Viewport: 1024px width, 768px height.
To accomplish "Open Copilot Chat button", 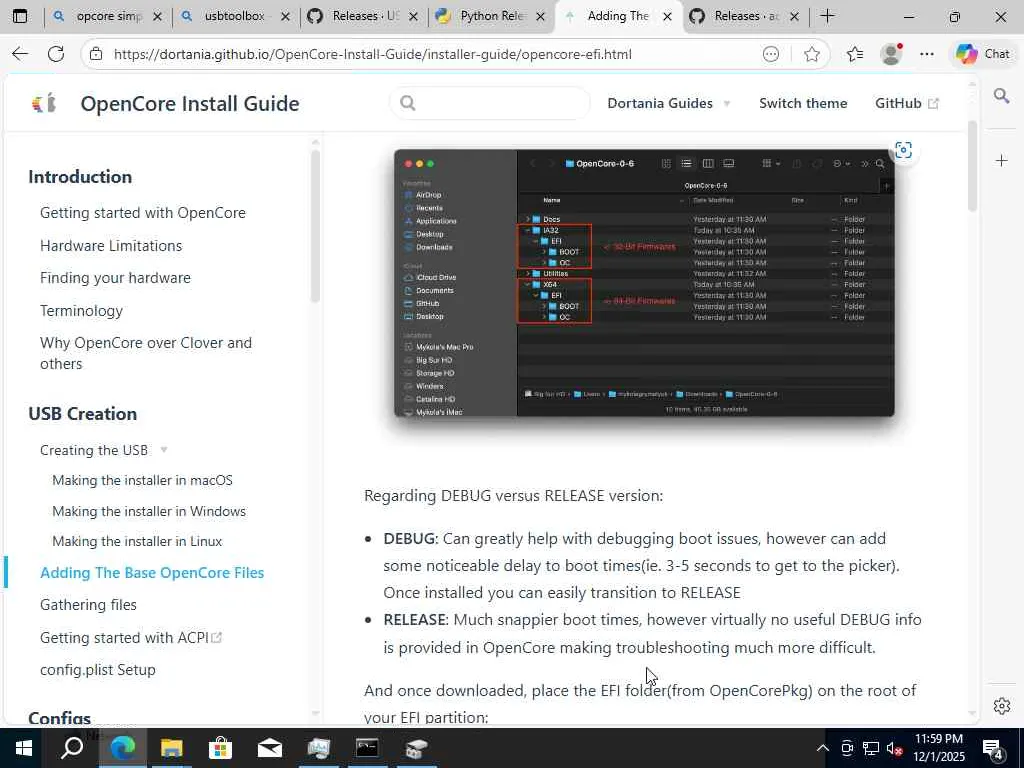I will pos(982,54).
